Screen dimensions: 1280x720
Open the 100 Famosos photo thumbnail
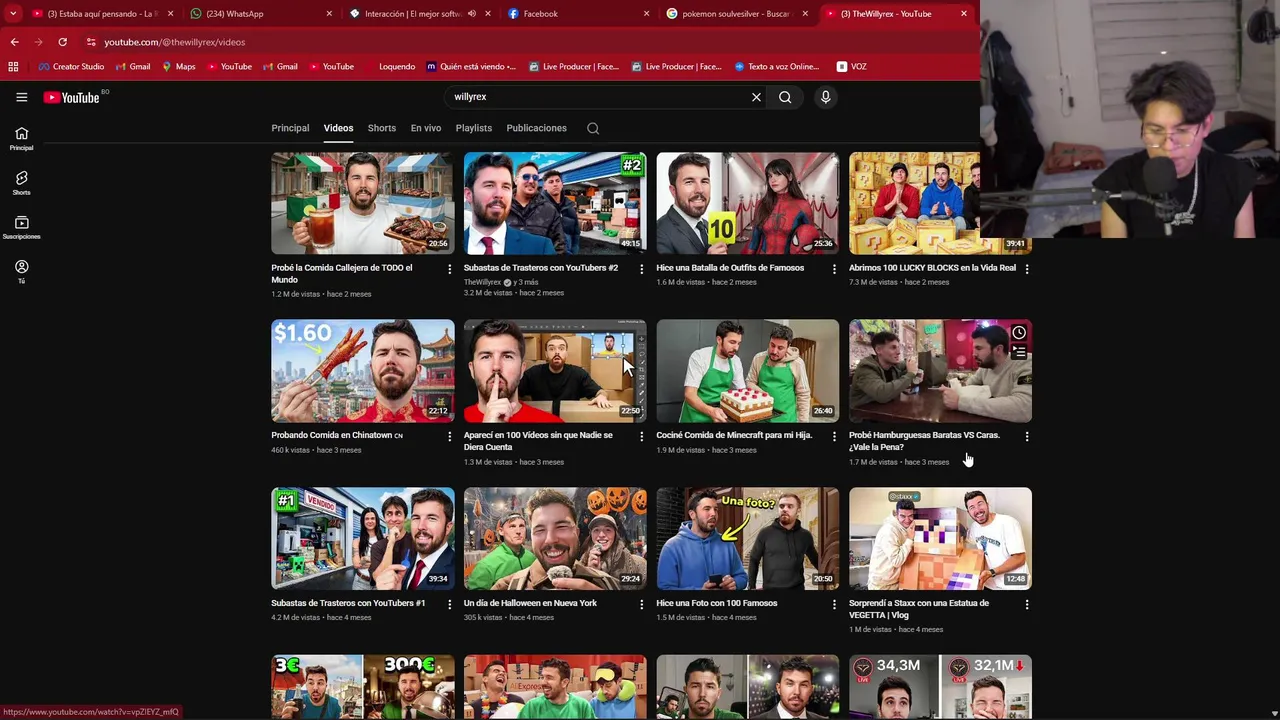pos(747,538)
